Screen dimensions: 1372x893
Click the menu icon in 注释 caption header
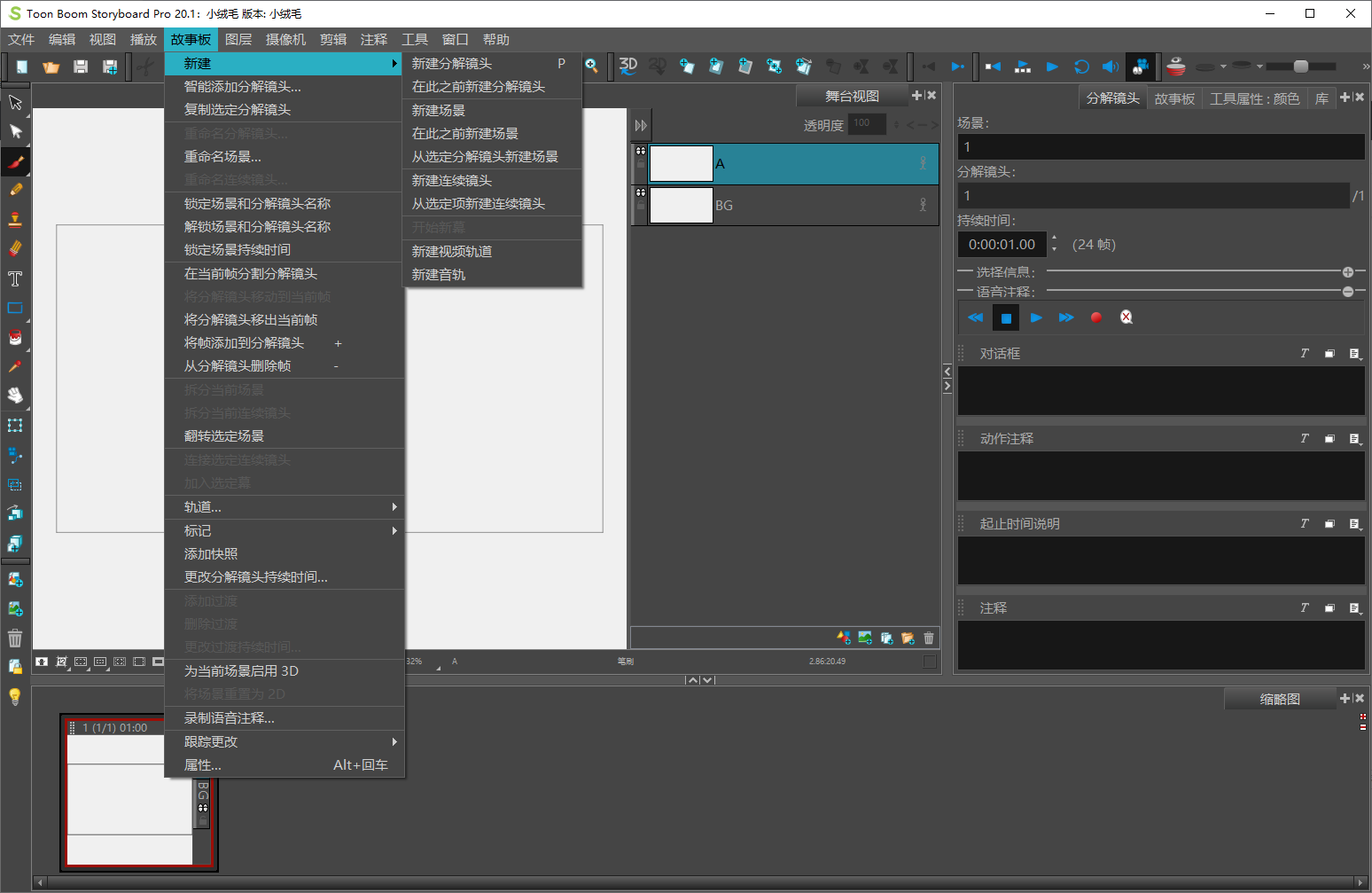(1354, 608)
